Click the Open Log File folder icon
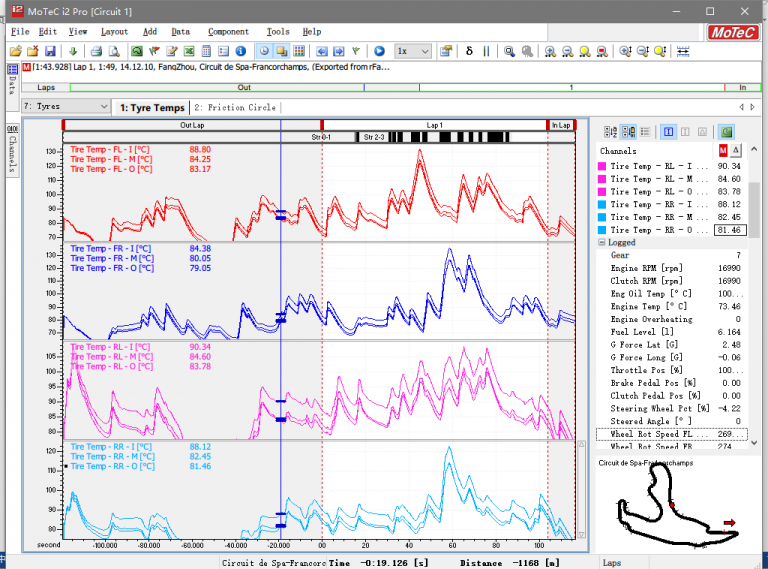 click(16, 51)
